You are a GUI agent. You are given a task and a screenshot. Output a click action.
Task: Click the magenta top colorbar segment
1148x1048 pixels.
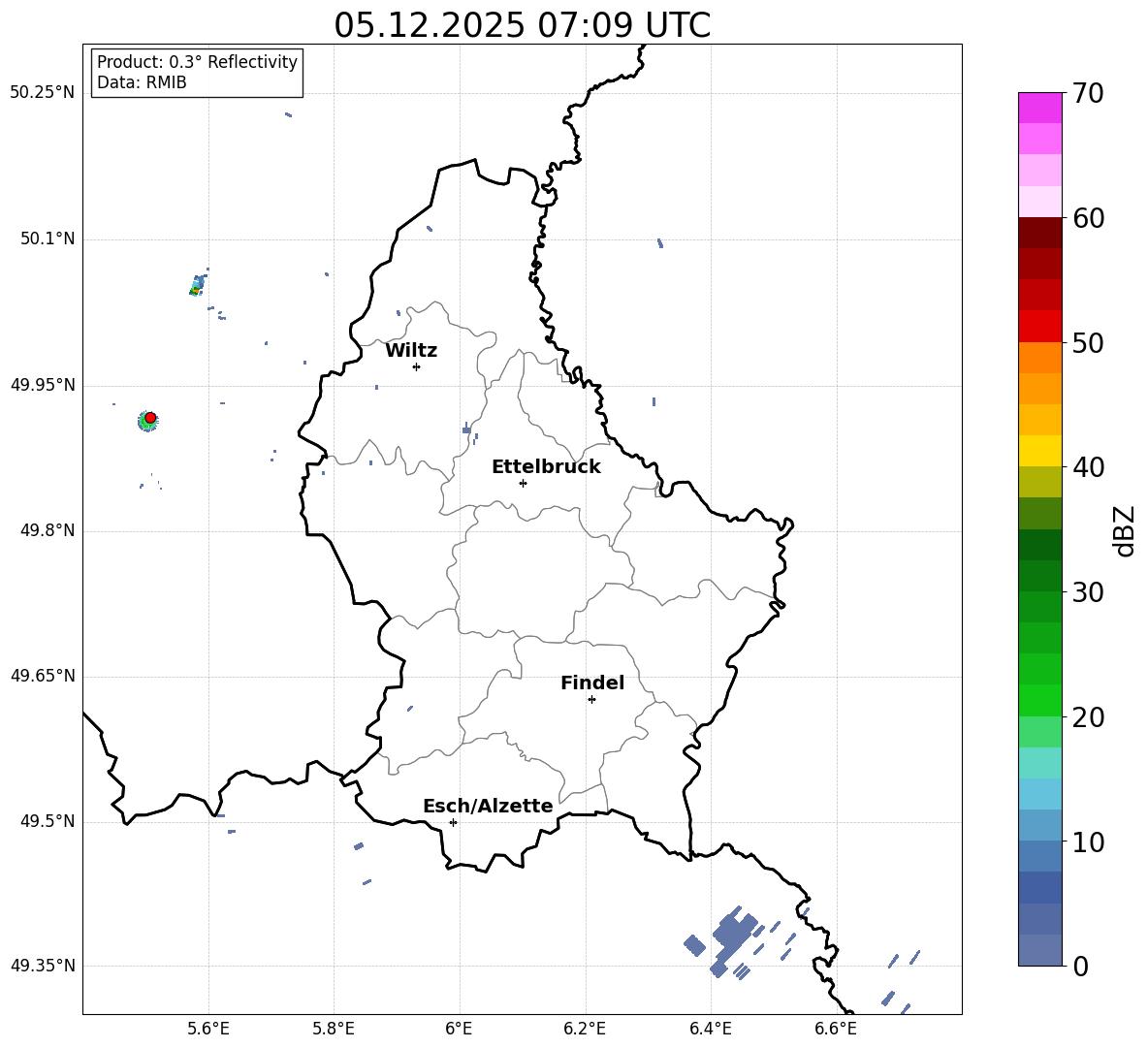(x=1039, y=108)
